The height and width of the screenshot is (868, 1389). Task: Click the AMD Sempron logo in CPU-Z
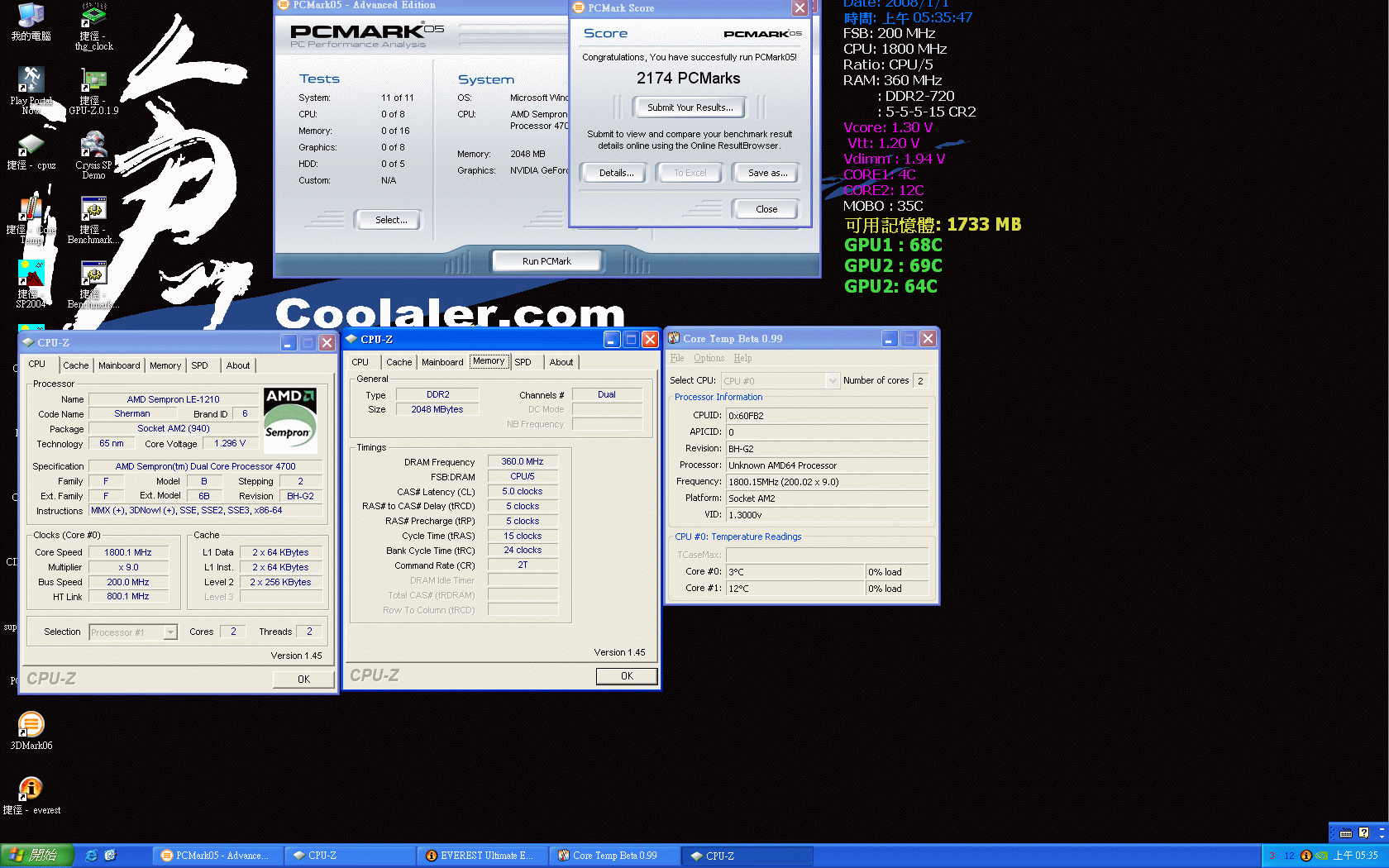(290, 420)
